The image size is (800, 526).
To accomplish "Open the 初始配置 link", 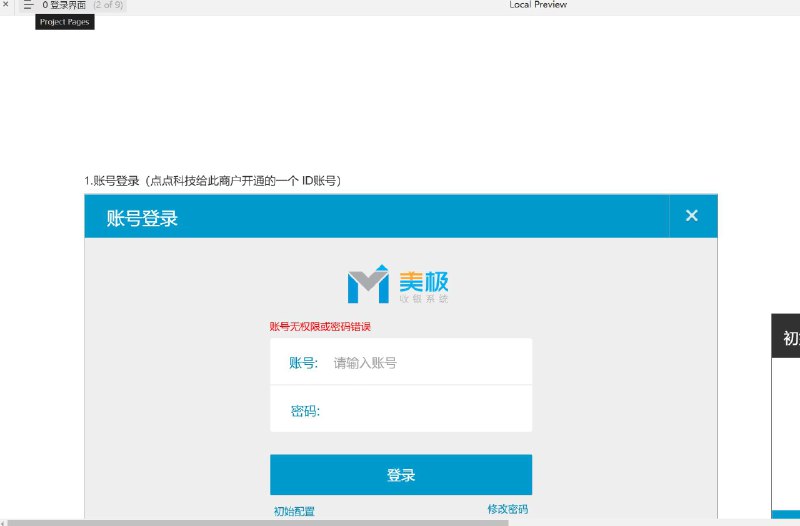I will pyautogui.click(x=294, y=511).
